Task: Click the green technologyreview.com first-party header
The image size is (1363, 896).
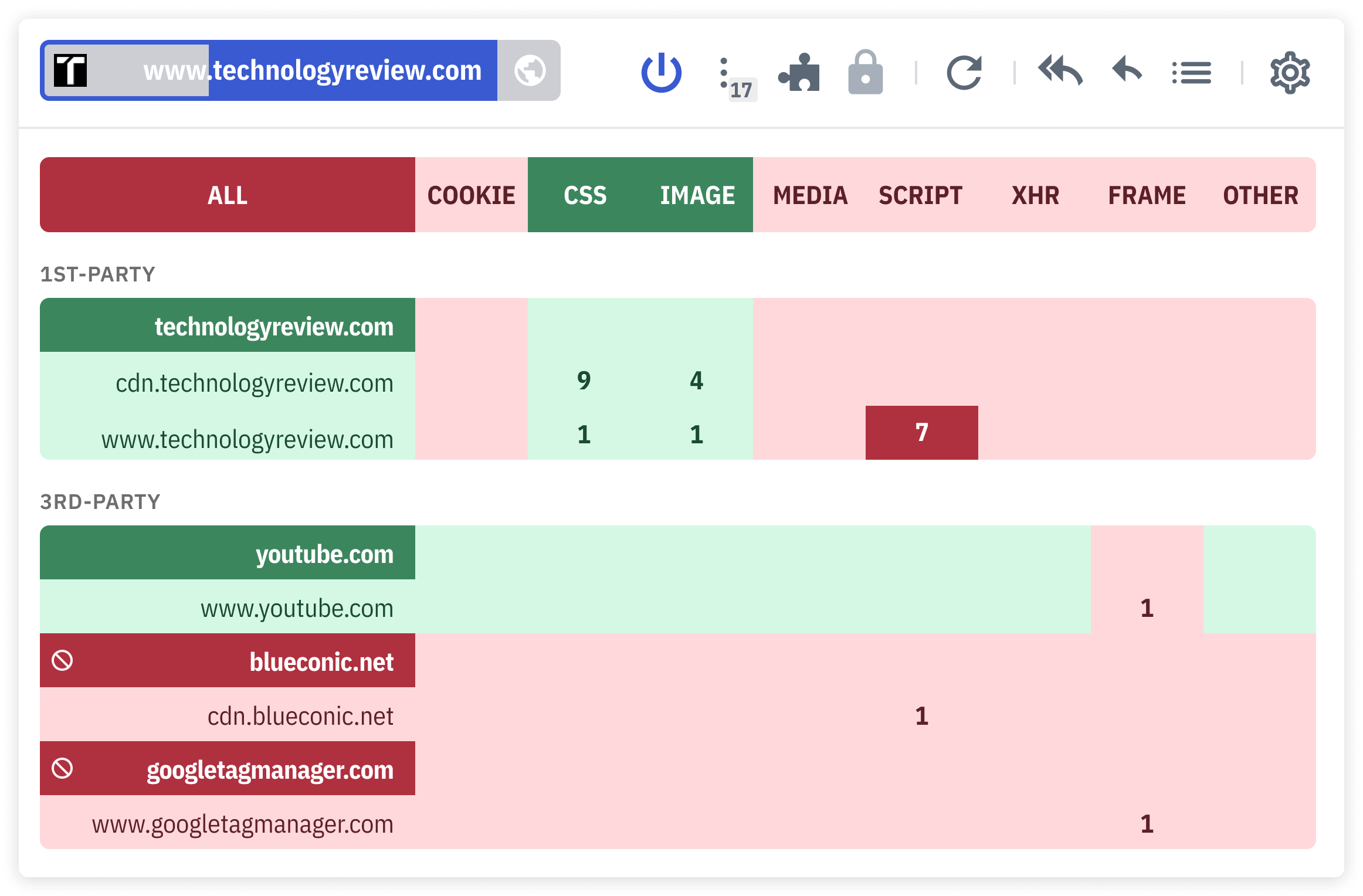Action: (228, 325)
